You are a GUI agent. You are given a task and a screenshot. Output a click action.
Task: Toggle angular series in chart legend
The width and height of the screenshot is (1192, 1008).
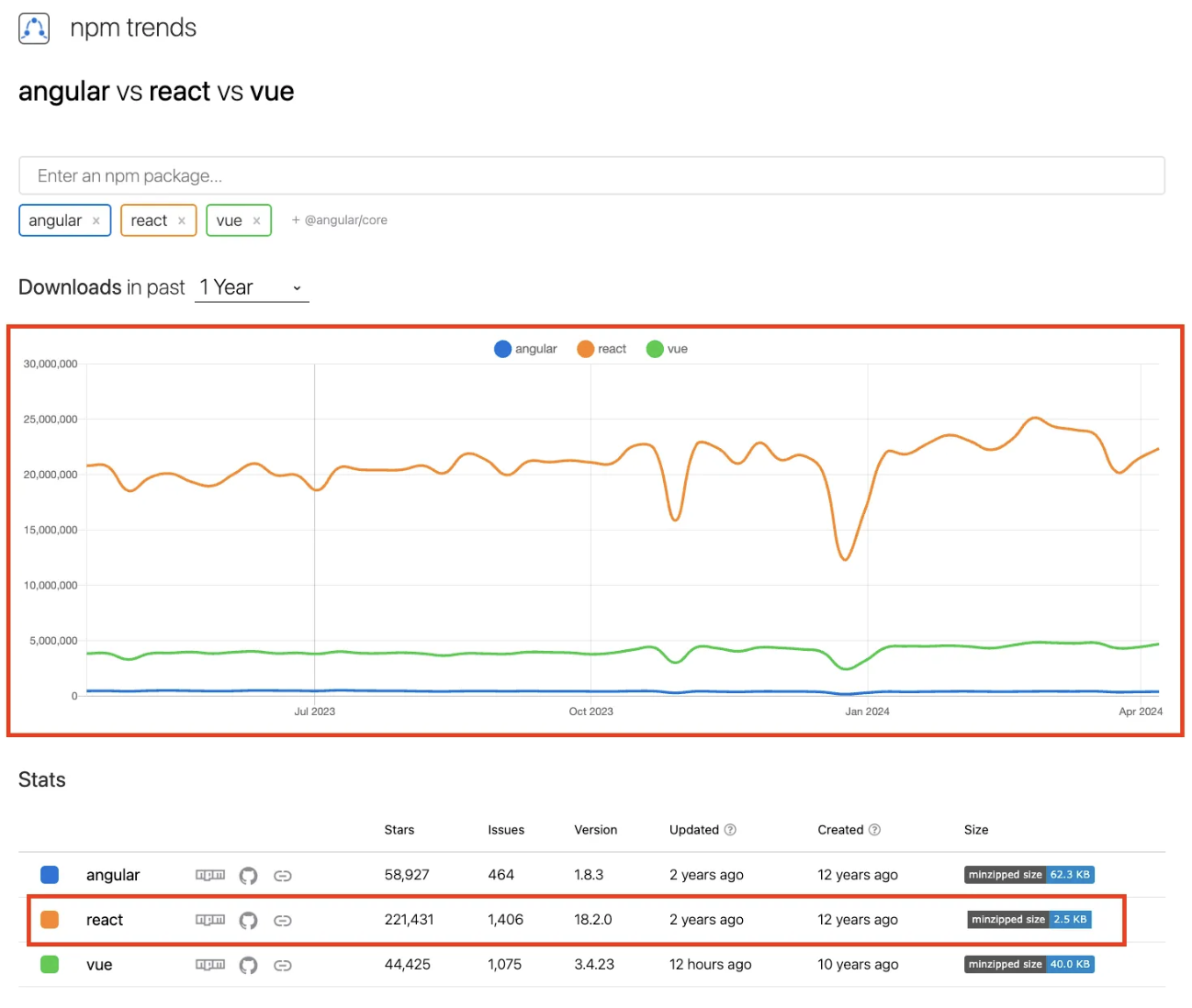click(525, 349)
